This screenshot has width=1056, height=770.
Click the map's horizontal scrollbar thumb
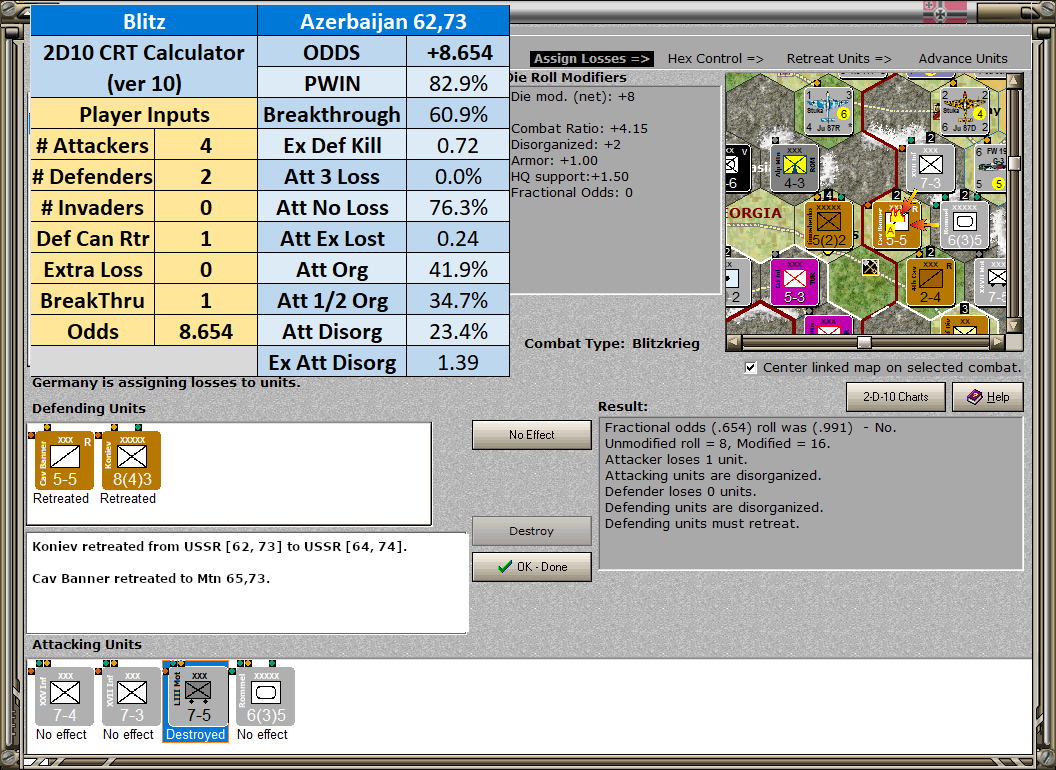coord(864,342)
